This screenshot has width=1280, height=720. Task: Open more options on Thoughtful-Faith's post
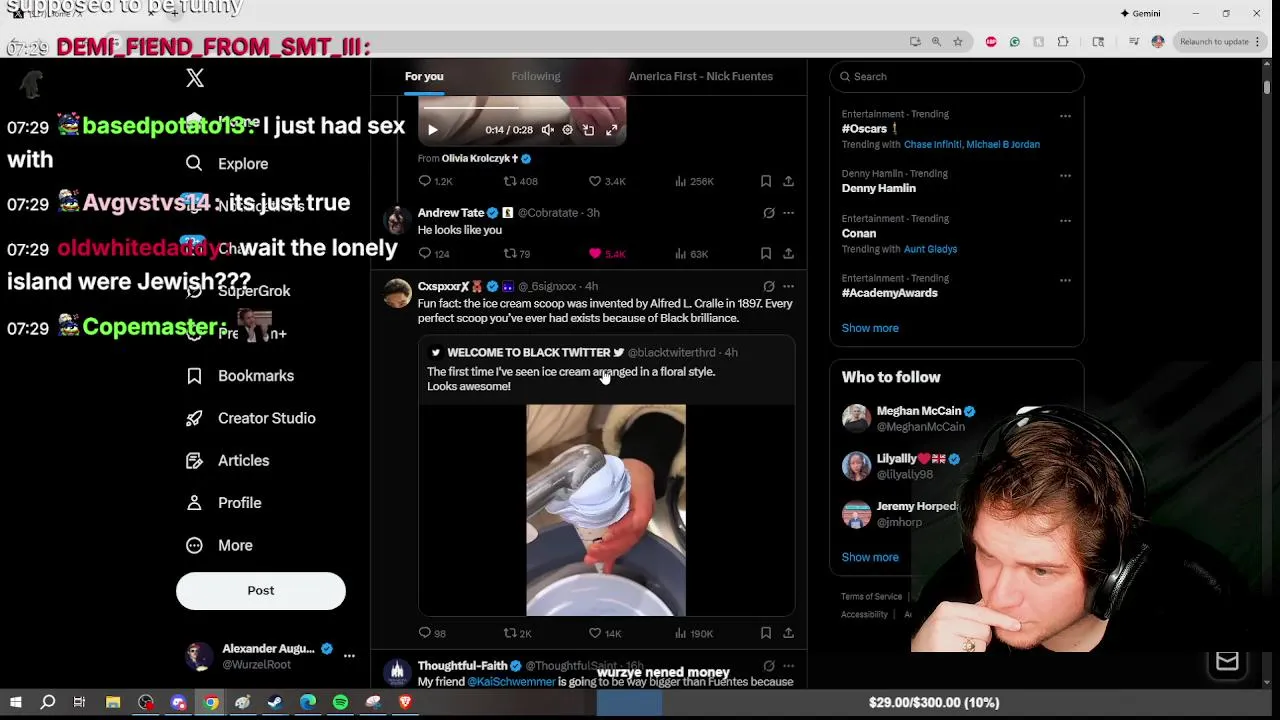tap(788, 666)
